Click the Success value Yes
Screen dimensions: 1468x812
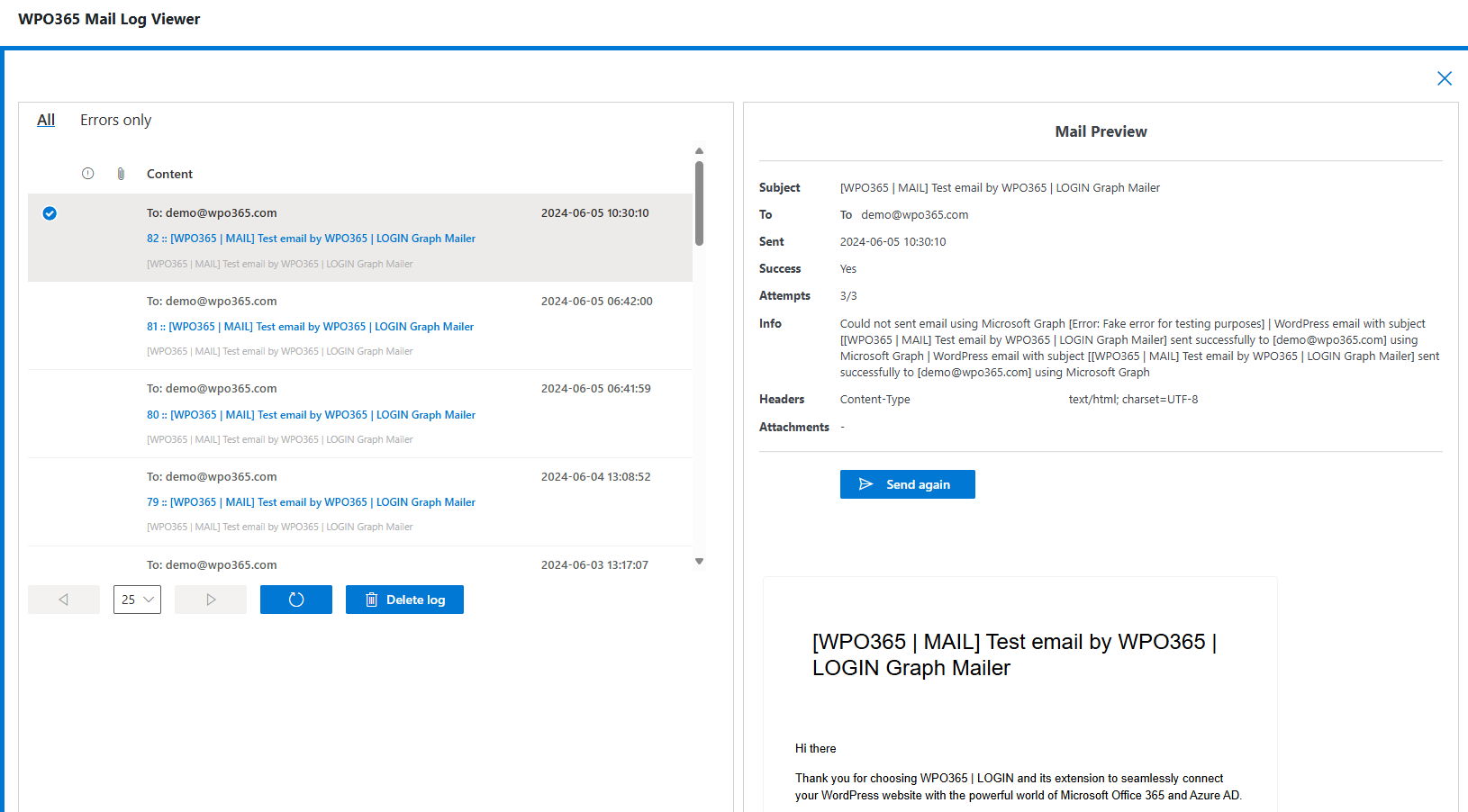click(848, 269)
